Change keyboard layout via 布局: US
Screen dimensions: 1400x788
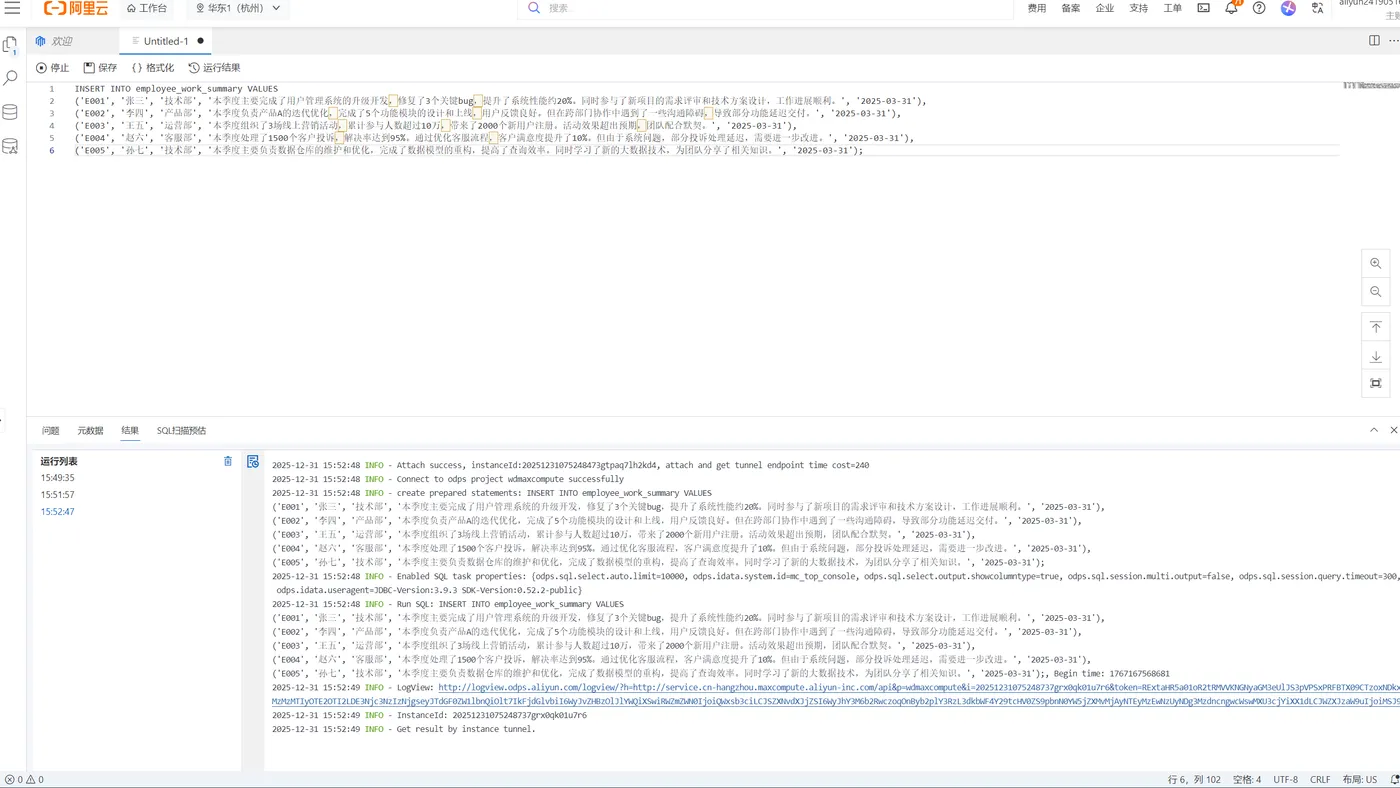coord(1360,780)
